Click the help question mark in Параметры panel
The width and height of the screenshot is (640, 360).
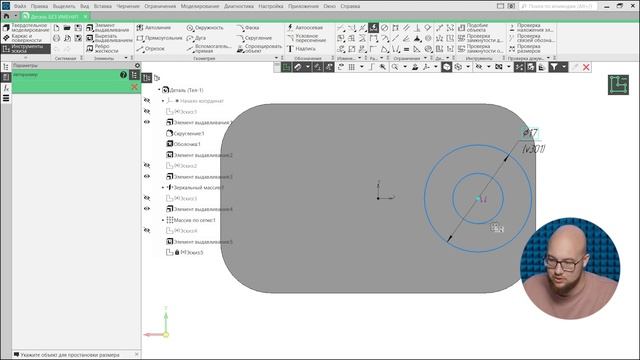coord(123,75)
